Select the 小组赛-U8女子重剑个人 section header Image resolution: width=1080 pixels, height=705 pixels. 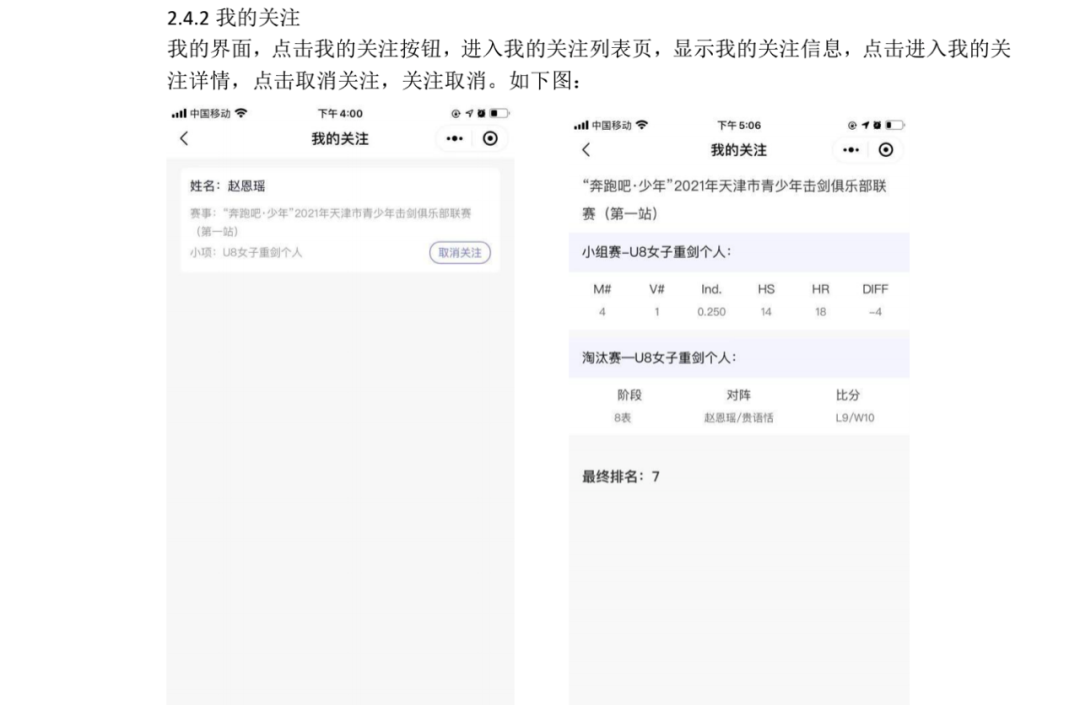[x=738, y=252]
